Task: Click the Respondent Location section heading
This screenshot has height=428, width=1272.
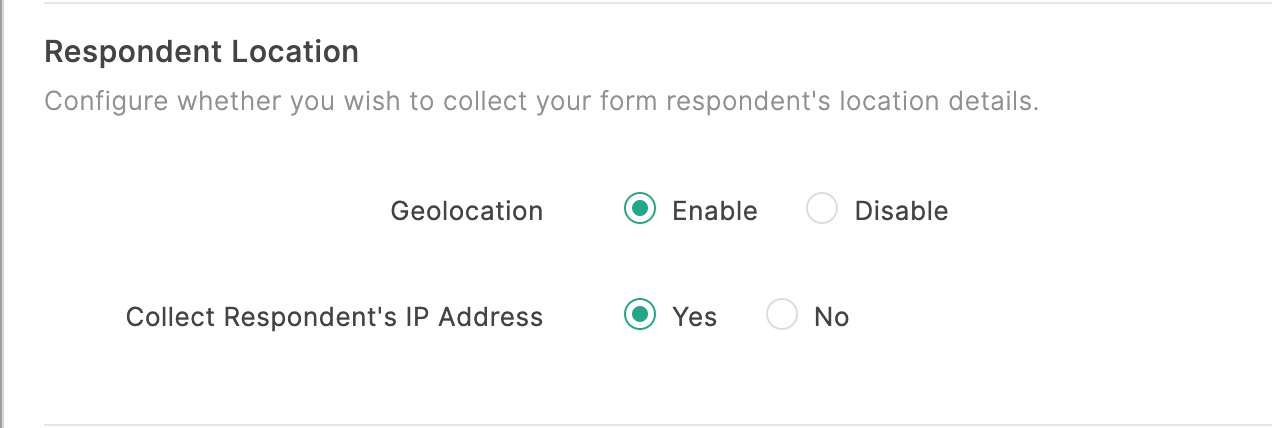Action: pyautogui.click(x=201, y=52)
